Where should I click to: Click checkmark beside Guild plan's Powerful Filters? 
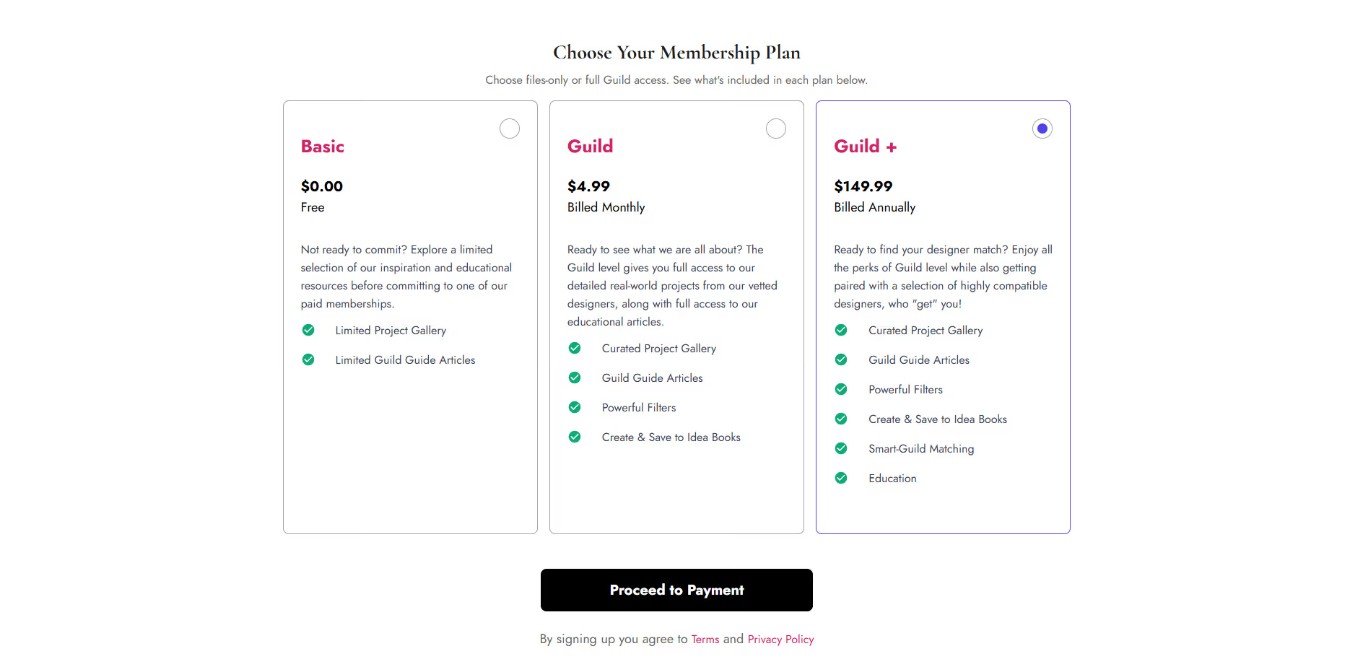(575, 407)
